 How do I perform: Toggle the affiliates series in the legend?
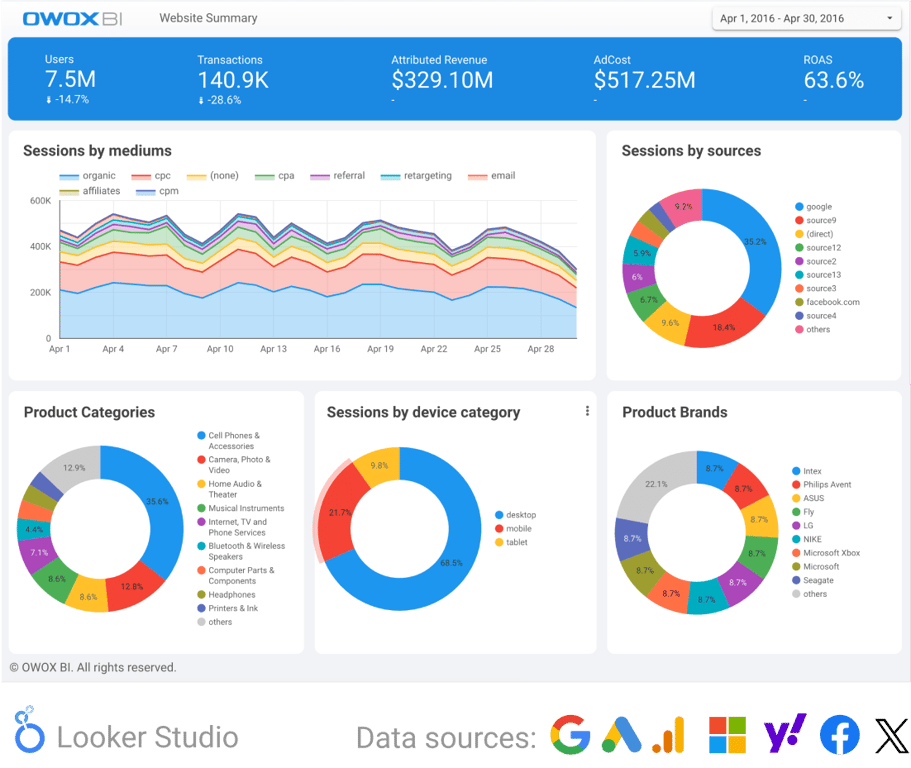click(89, 191)
